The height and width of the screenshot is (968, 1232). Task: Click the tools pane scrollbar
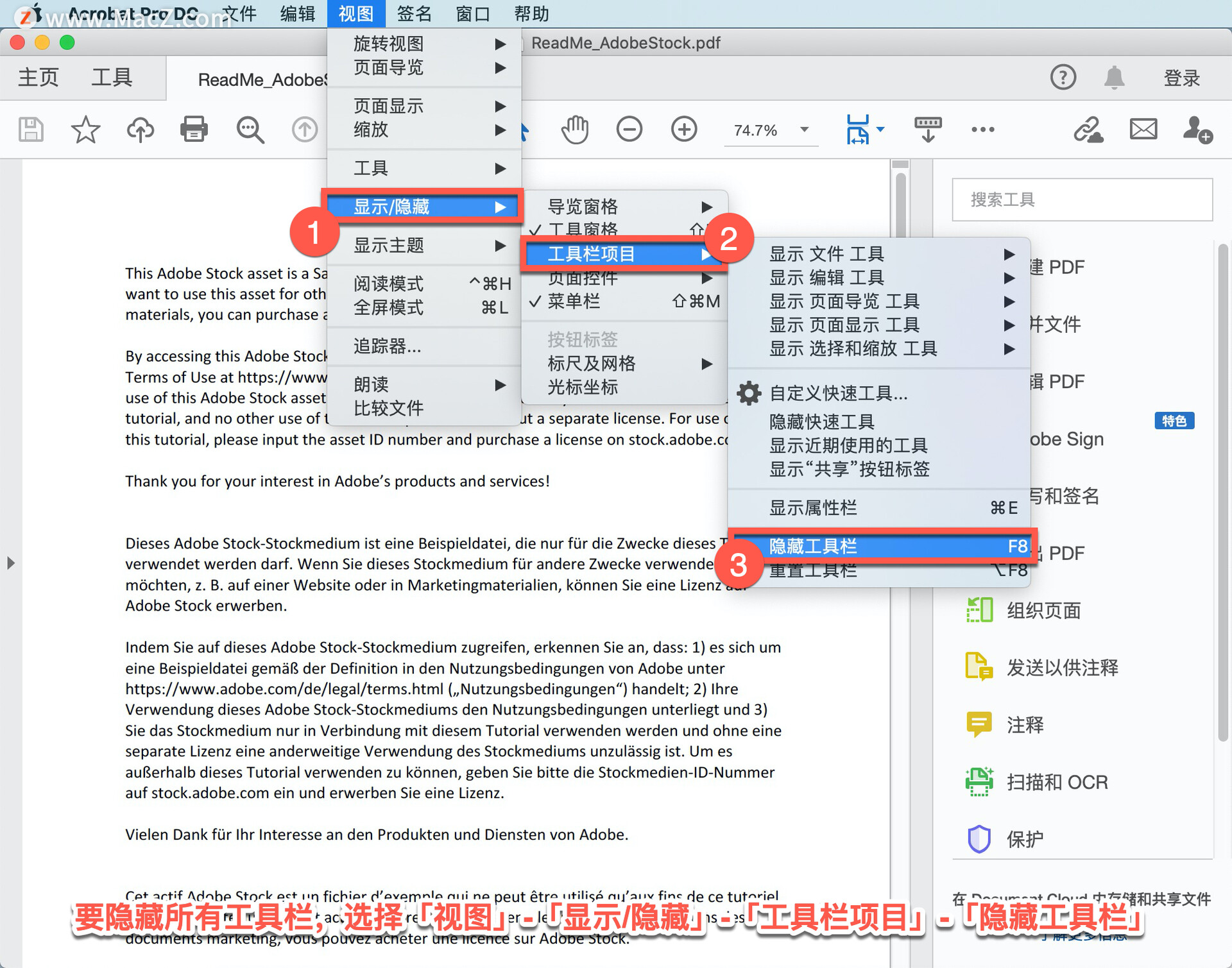[1223, 494]
